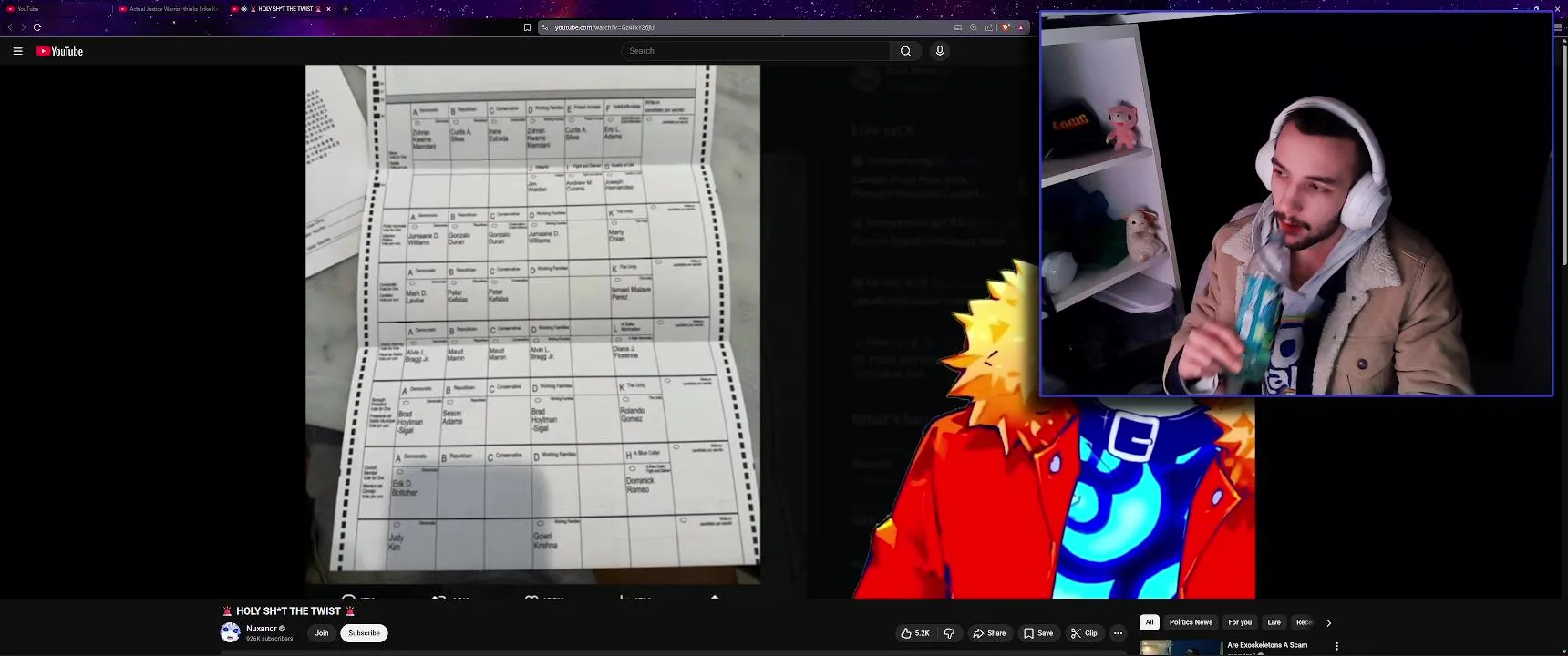Close the HOLY SH*T THE TWIST tab

pyautogui.click(x=328, y=9)
